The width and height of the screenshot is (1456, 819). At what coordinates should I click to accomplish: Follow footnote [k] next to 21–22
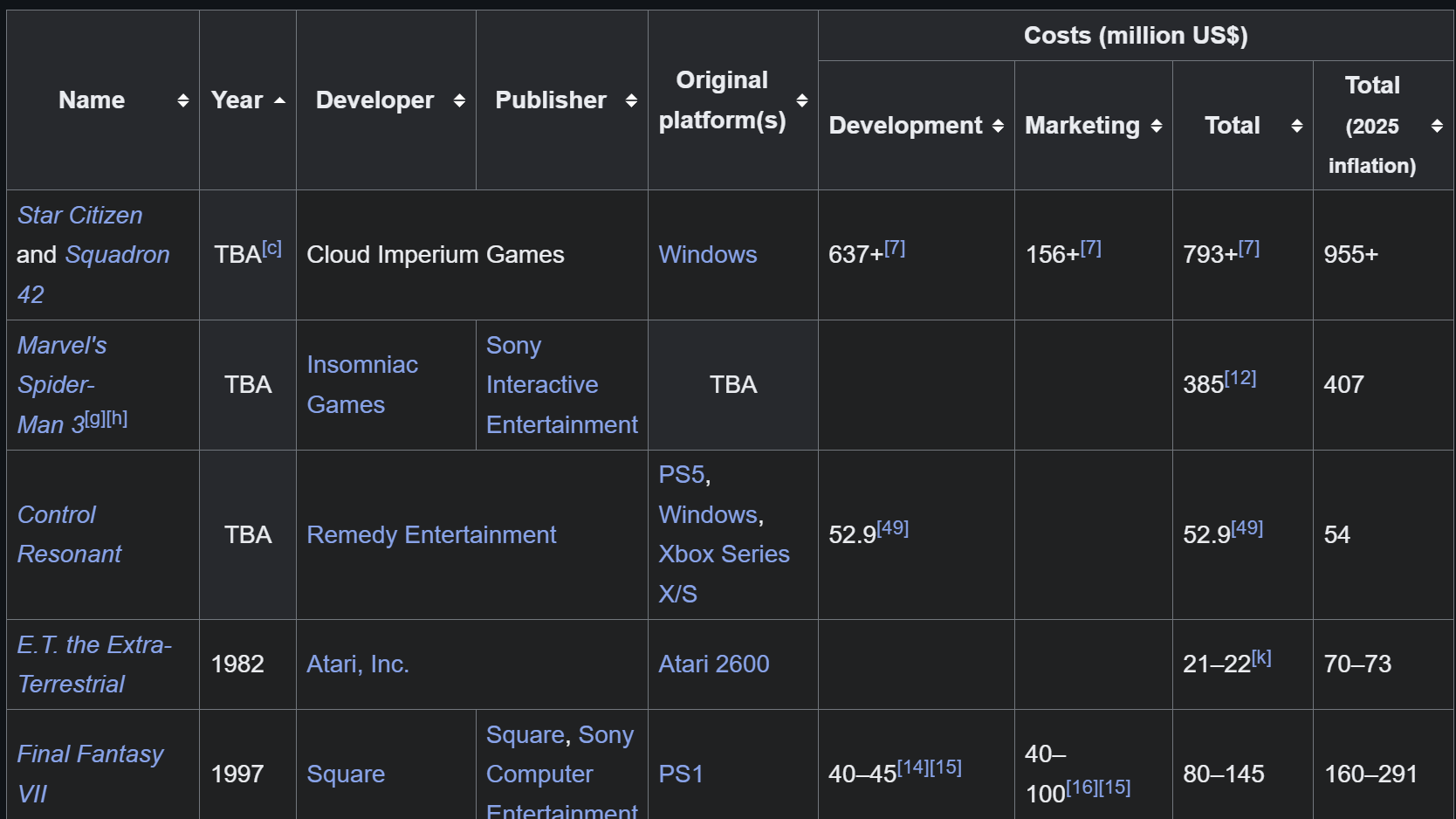coord(1261,657)
